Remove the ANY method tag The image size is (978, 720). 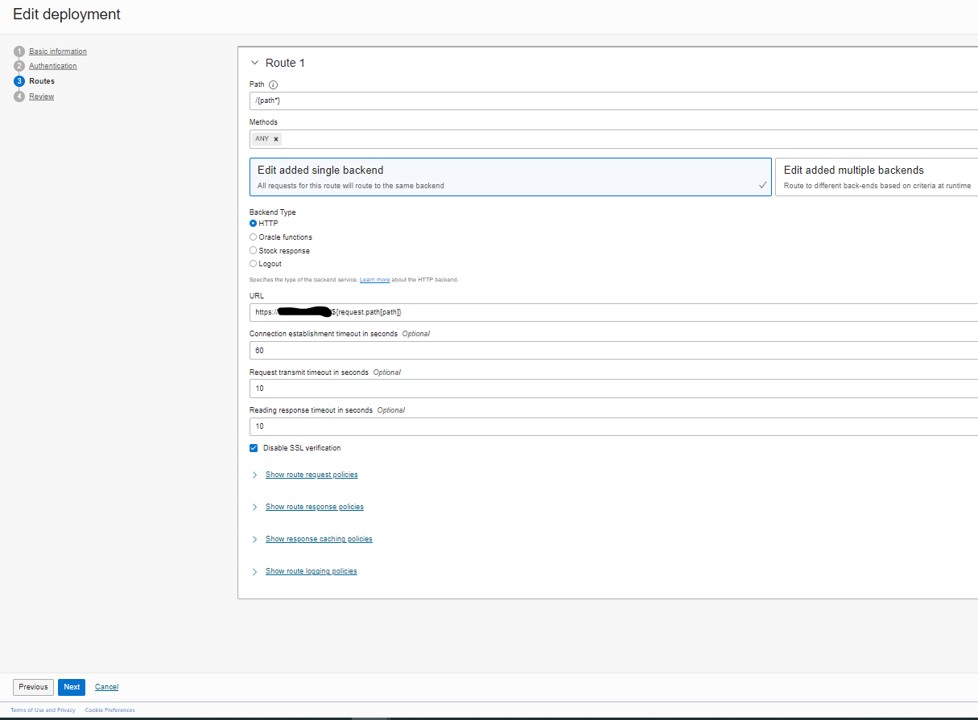point(274,139)
